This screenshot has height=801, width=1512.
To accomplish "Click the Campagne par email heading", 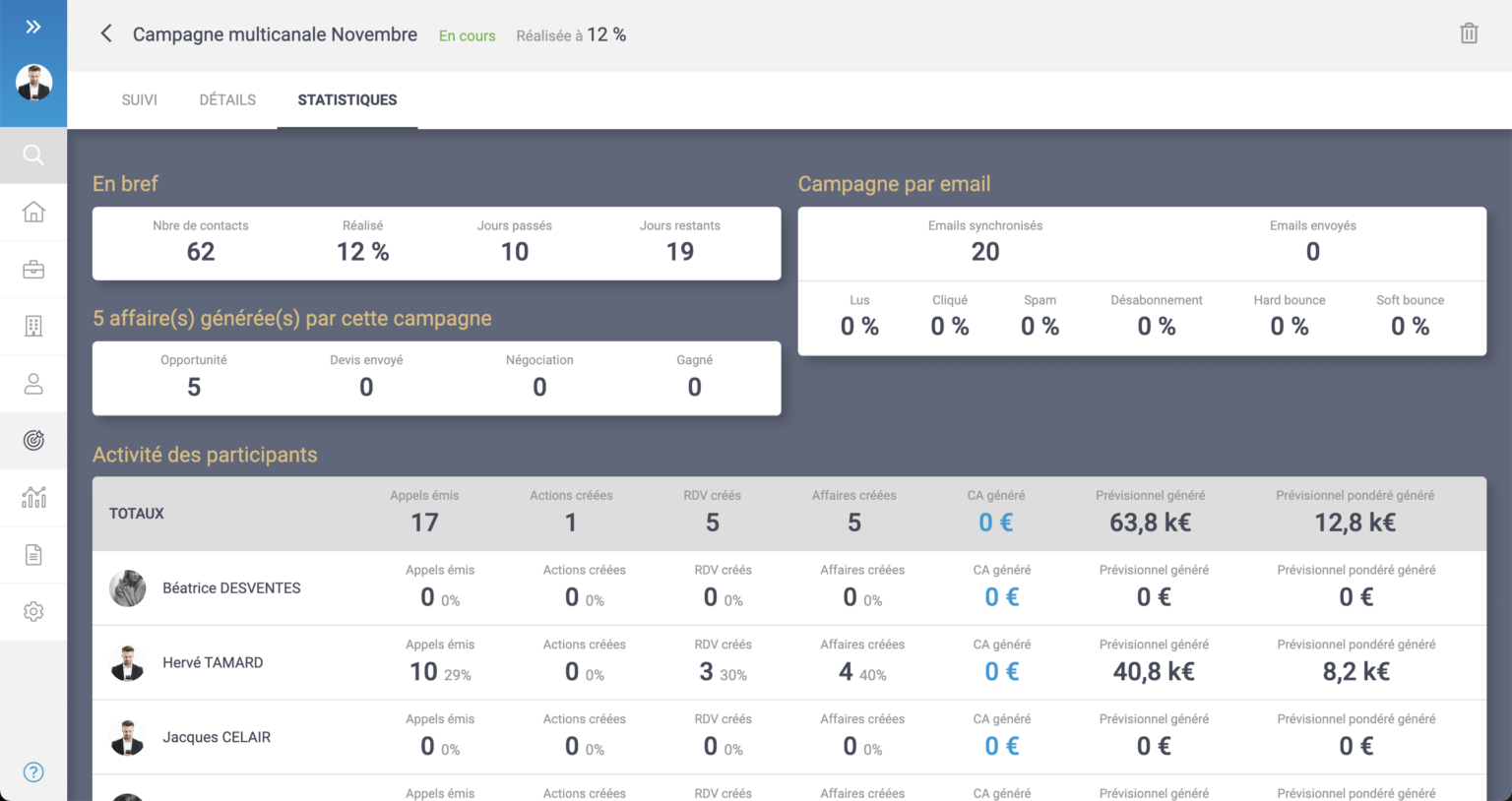I will [x=894, y=184].
